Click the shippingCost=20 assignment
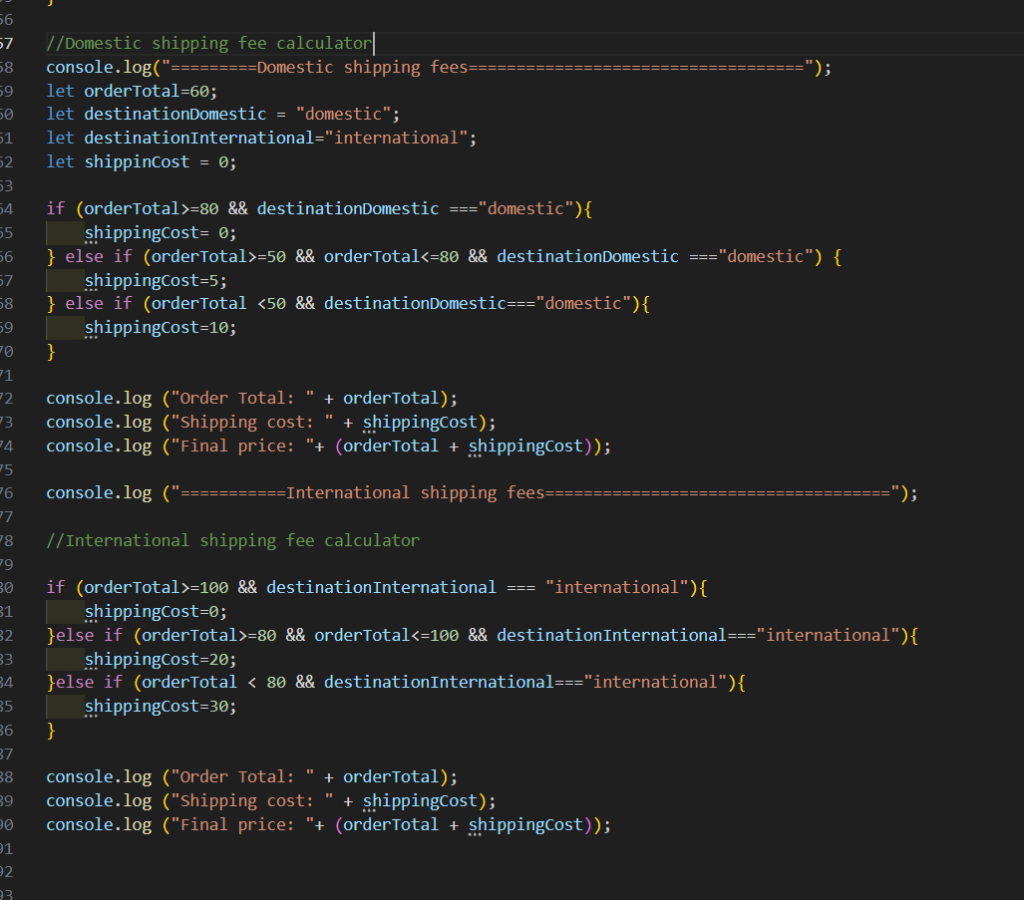1024x900 pixels. coord(160,659)
